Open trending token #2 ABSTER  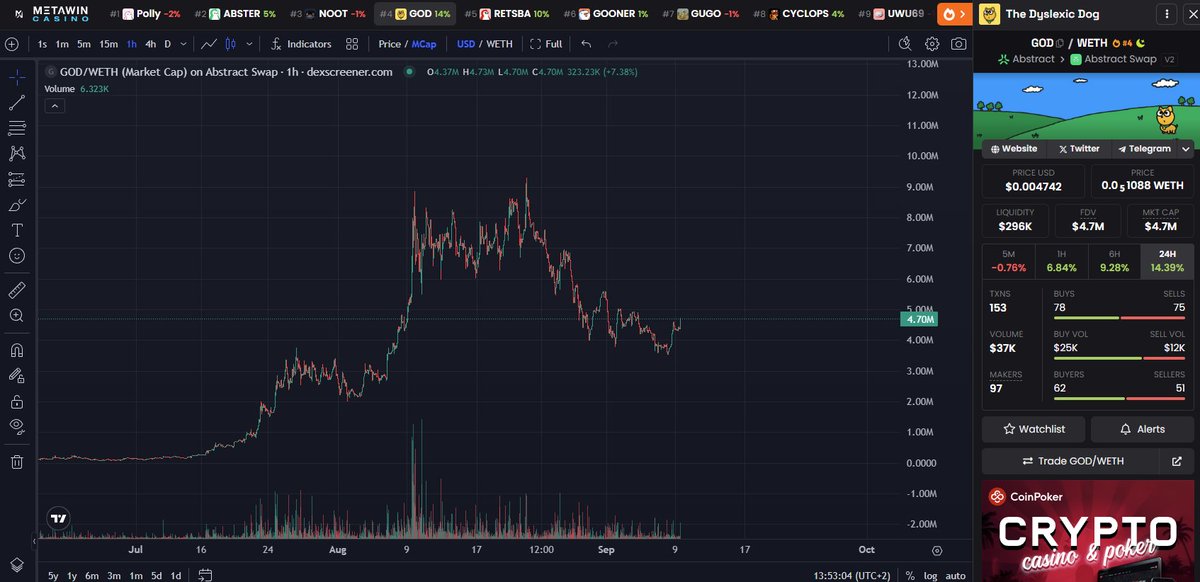click(x=236, y=14)
